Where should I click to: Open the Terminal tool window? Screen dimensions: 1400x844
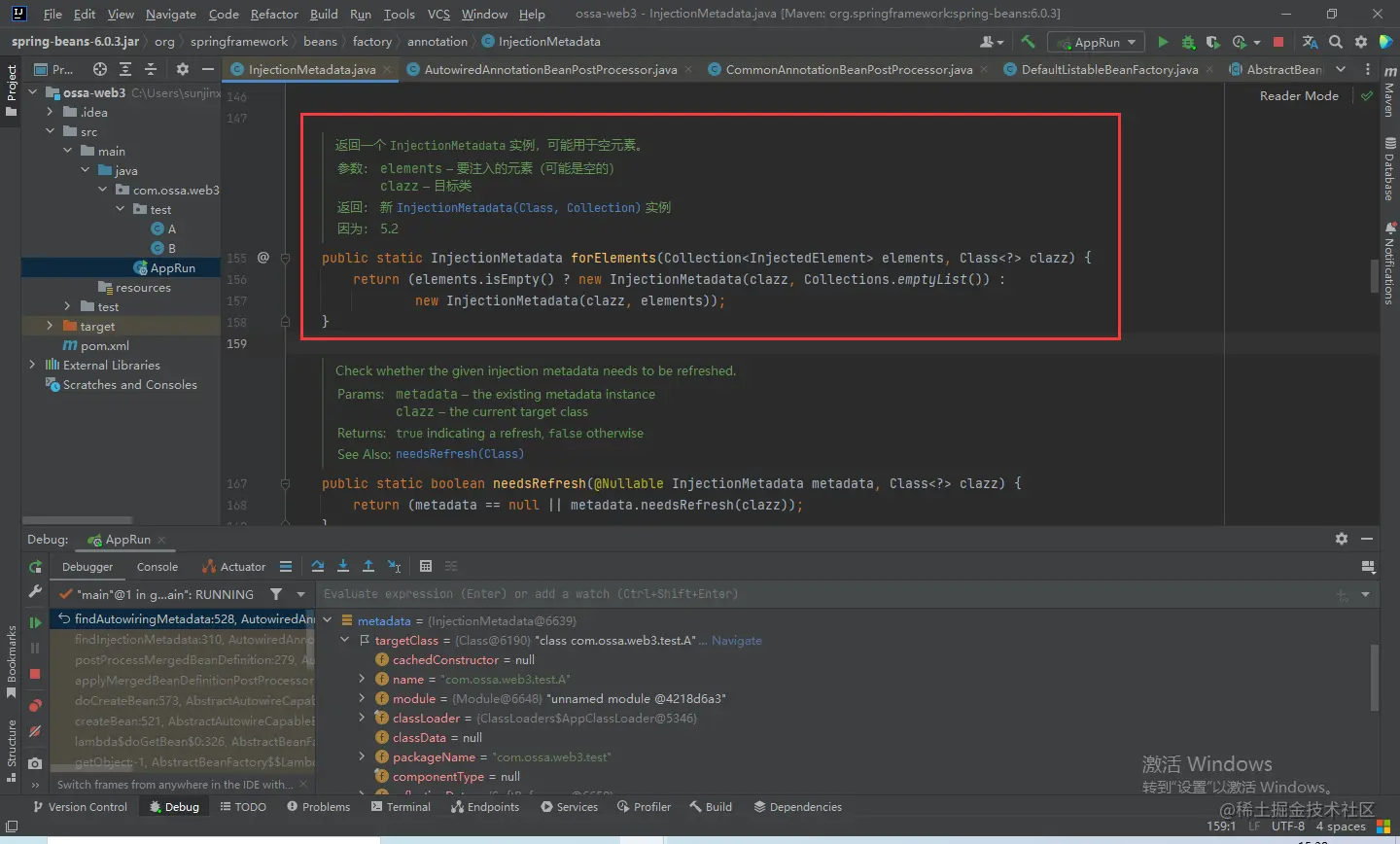coord(401,807)
